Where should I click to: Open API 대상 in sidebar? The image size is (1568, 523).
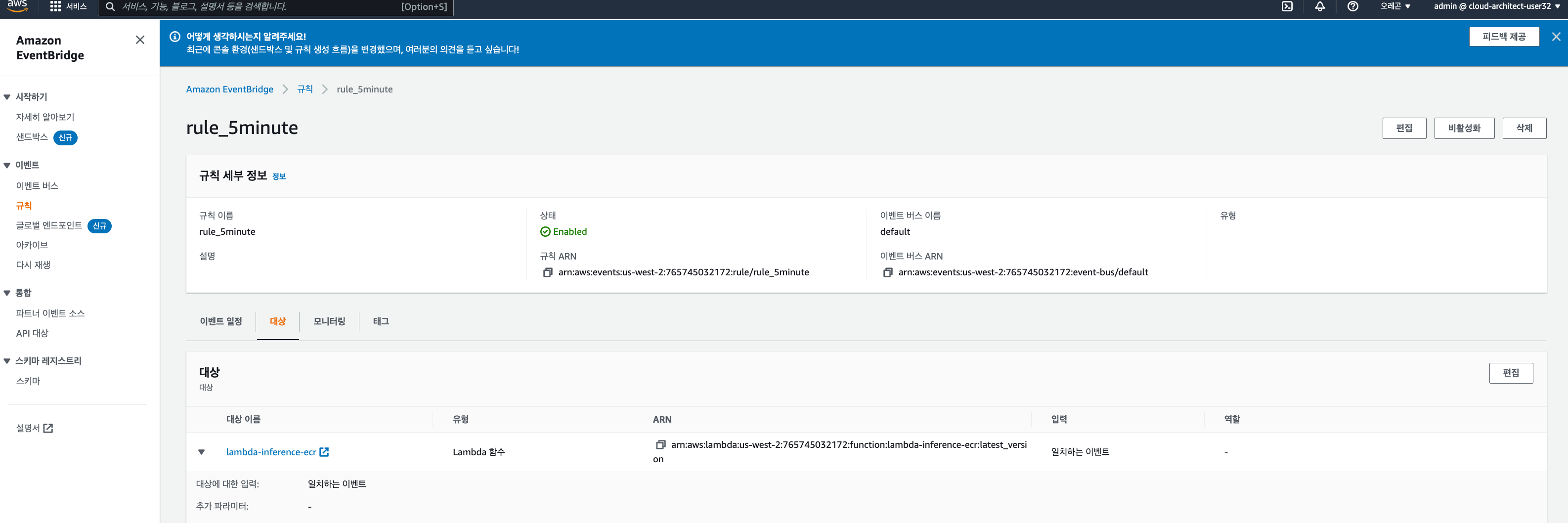[32, 334]
